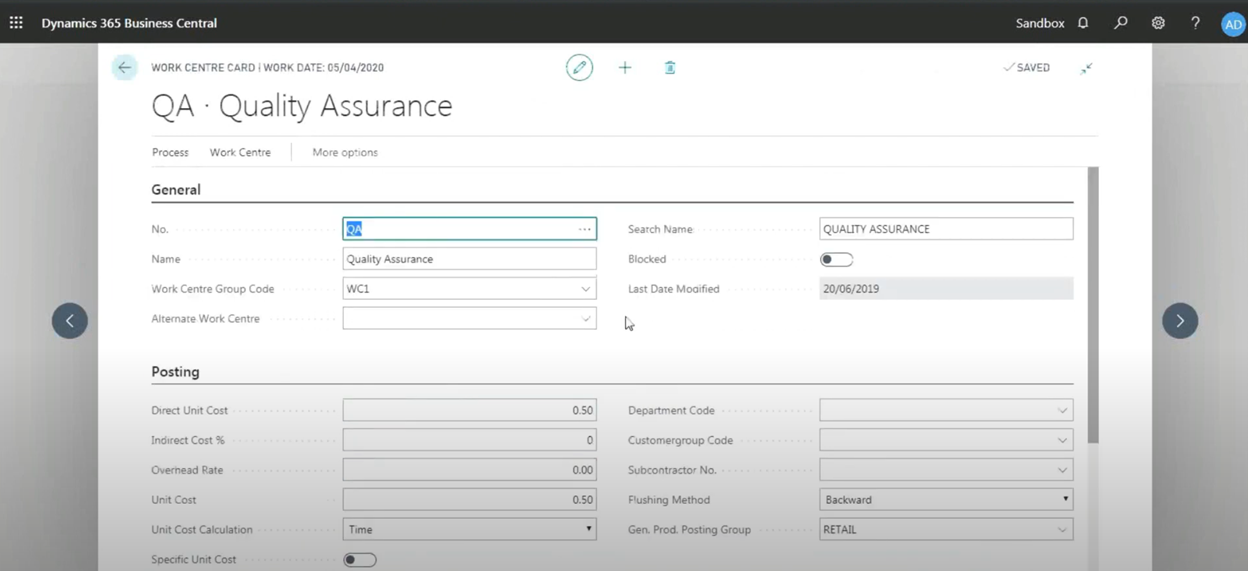The image size is (1248, 571).
Task: Create new record with plus icon
Action: pos(625,67)
